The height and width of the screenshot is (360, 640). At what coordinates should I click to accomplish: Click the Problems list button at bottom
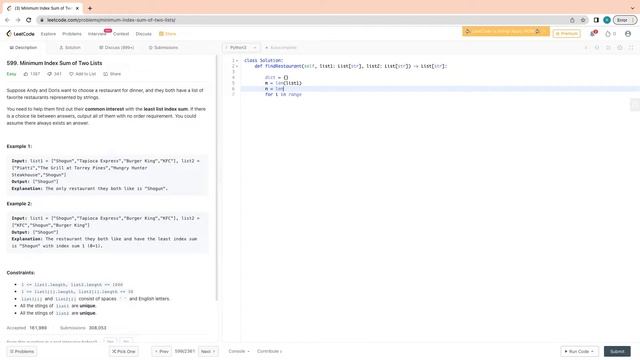coord(22,351)
